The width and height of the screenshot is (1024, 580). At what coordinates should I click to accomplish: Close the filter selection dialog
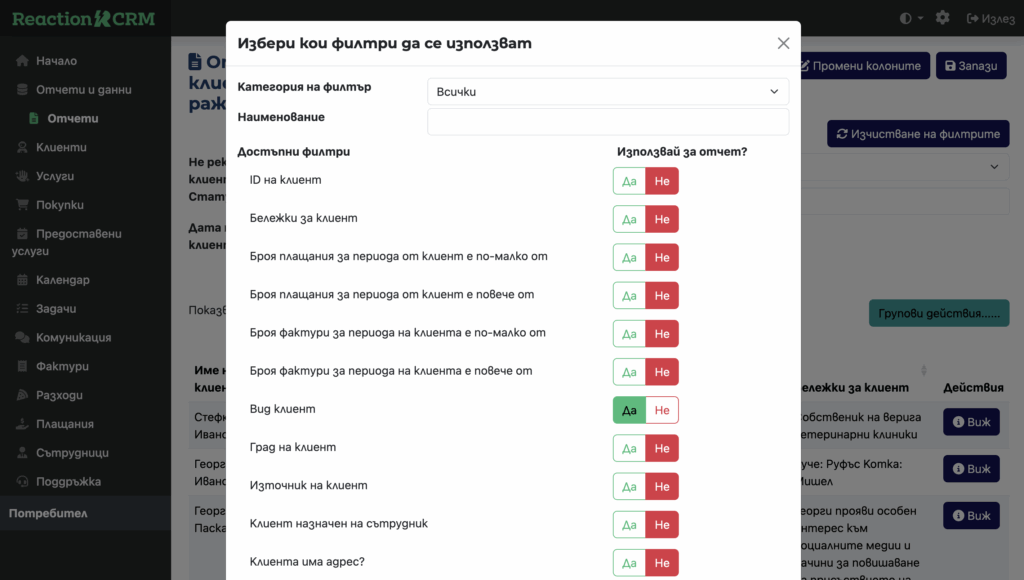[x=783, y=43]
